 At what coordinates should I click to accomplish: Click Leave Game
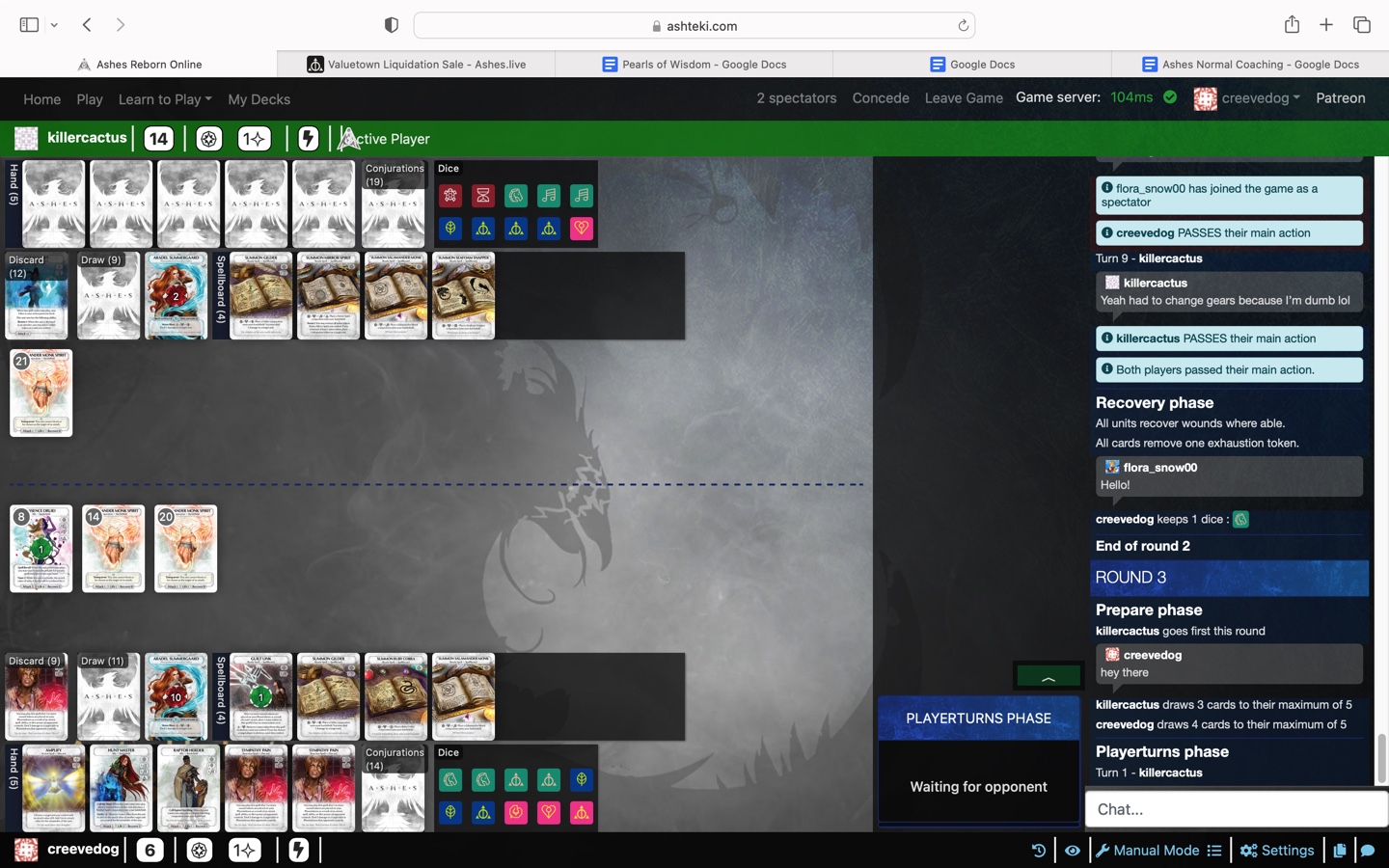click(964, 98)
